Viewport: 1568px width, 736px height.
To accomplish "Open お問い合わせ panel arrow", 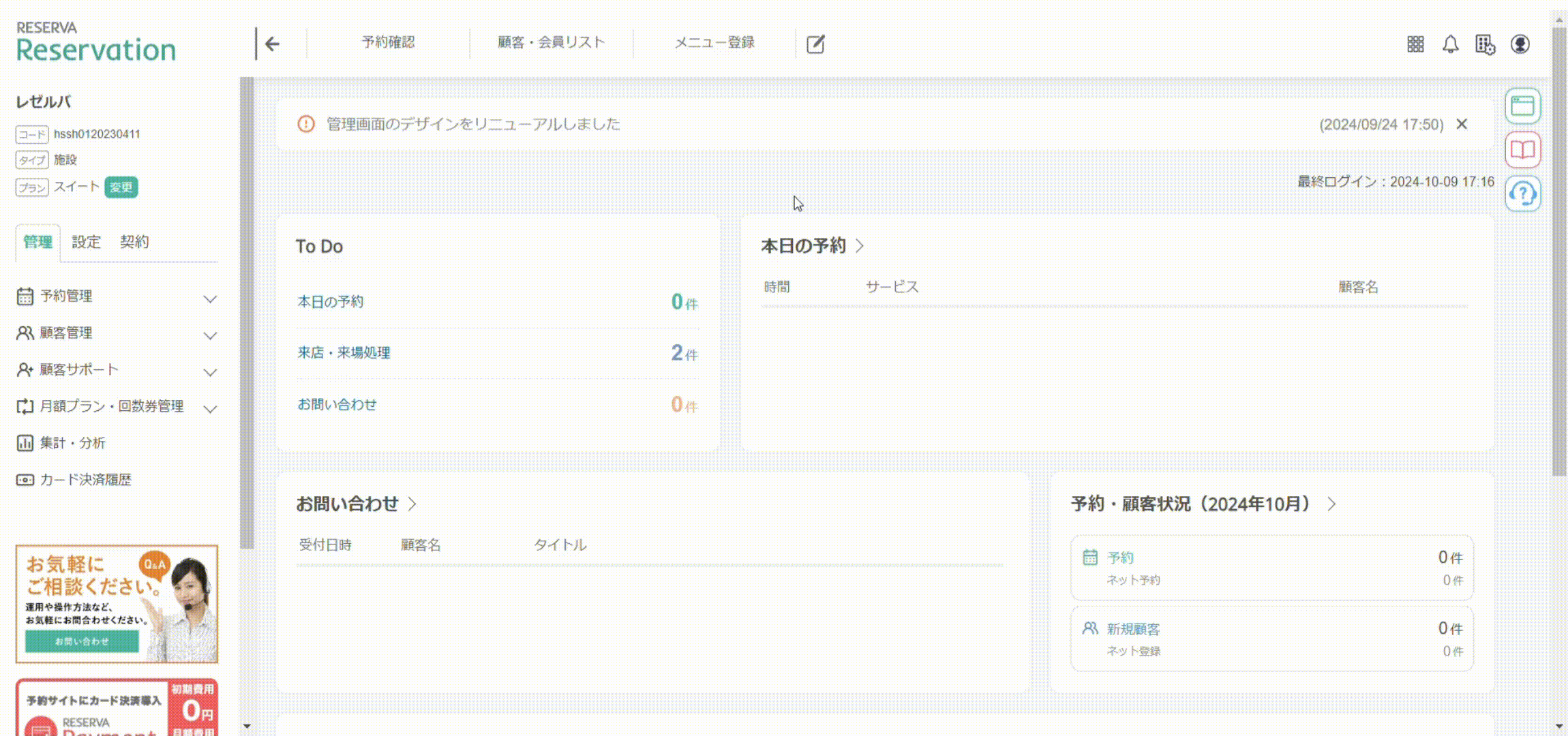I will 412,504.
